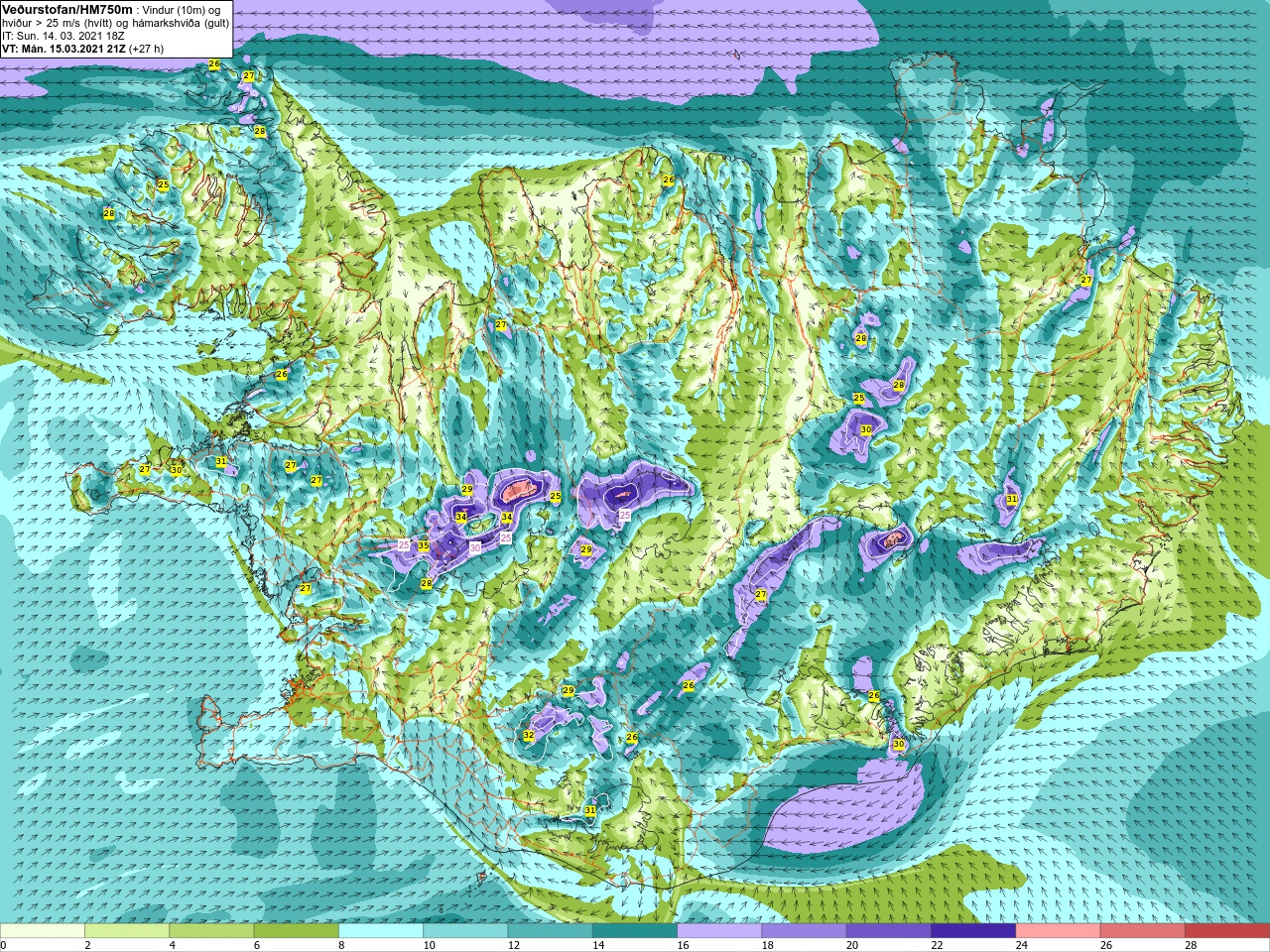The width and height of the screenshot is (1270, 952).
Task: Click the 26–28 m/s salmon legend swatch
Action: pos(1142,931)
